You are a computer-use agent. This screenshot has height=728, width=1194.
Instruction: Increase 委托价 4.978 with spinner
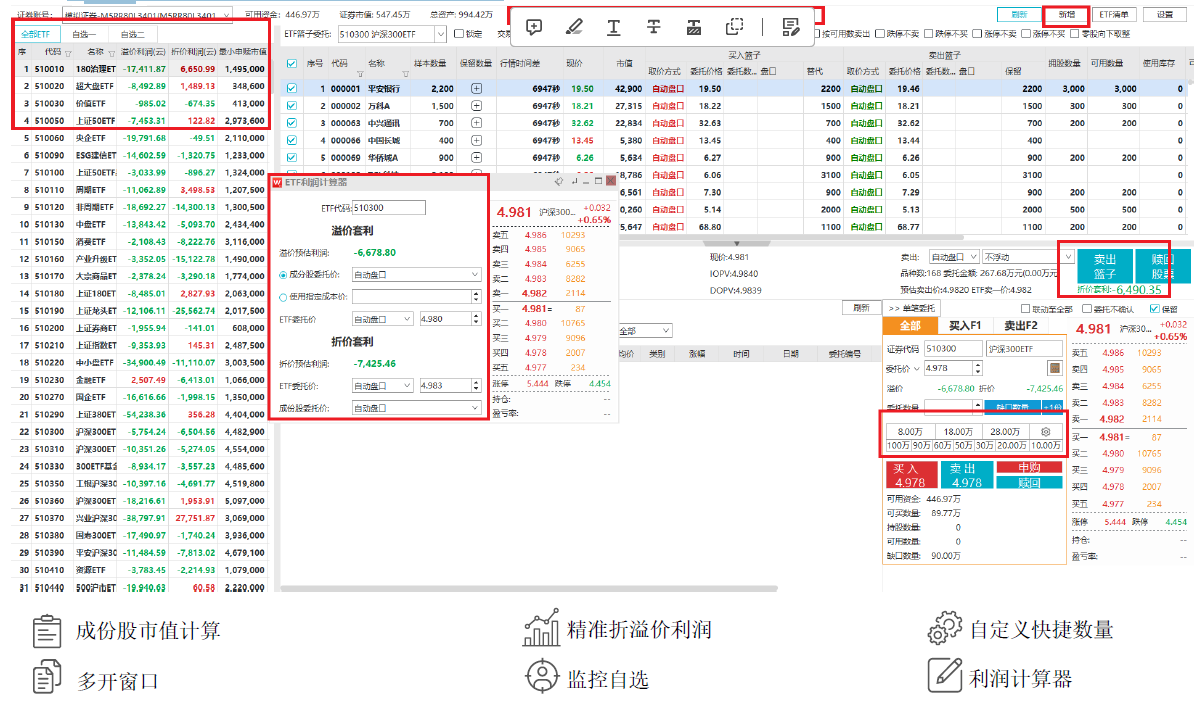[x=978, y=365]
